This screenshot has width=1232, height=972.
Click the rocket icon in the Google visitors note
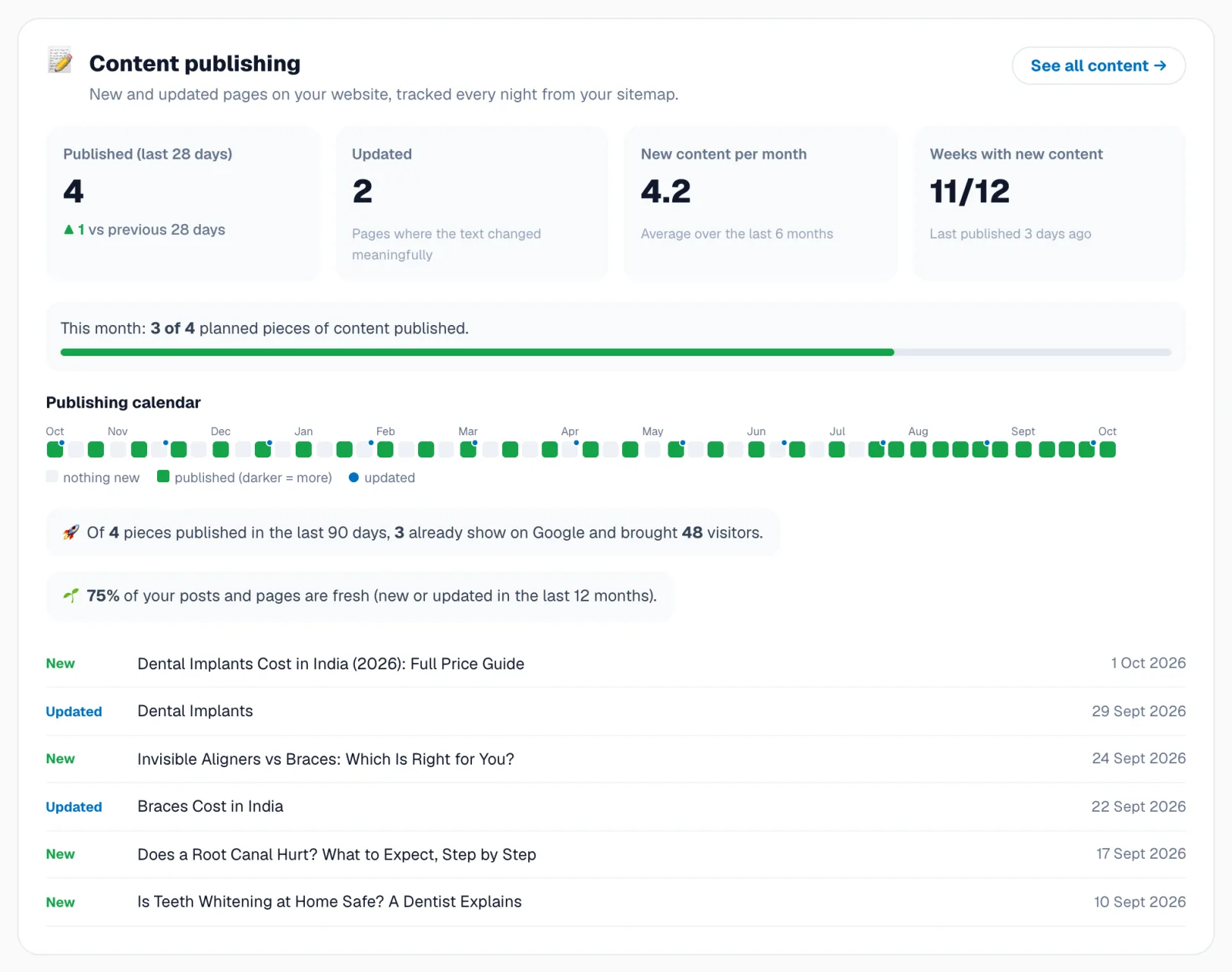71,533
